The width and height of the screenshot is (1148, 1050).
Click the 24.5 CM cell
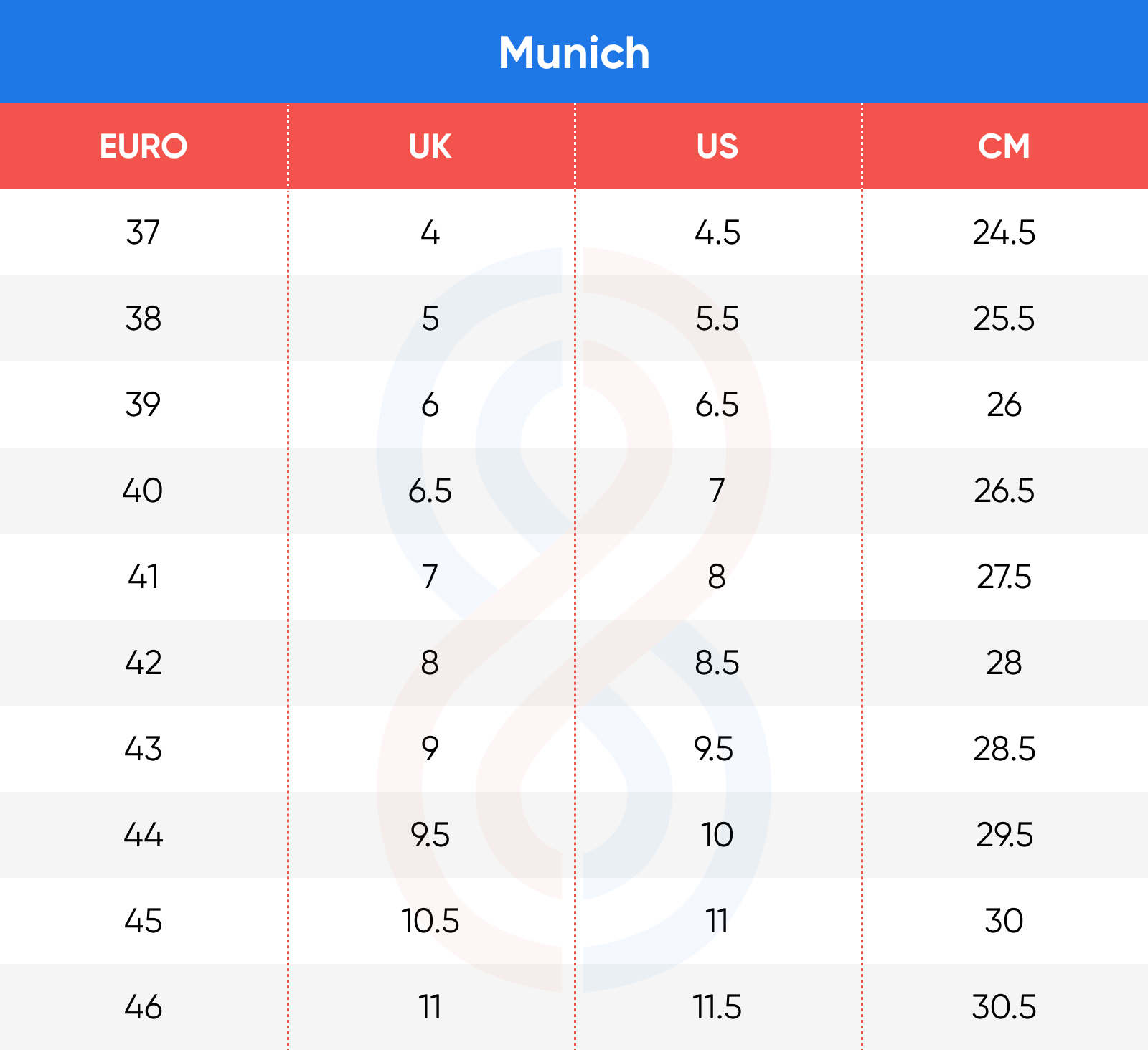click(x=1004, y=232)
